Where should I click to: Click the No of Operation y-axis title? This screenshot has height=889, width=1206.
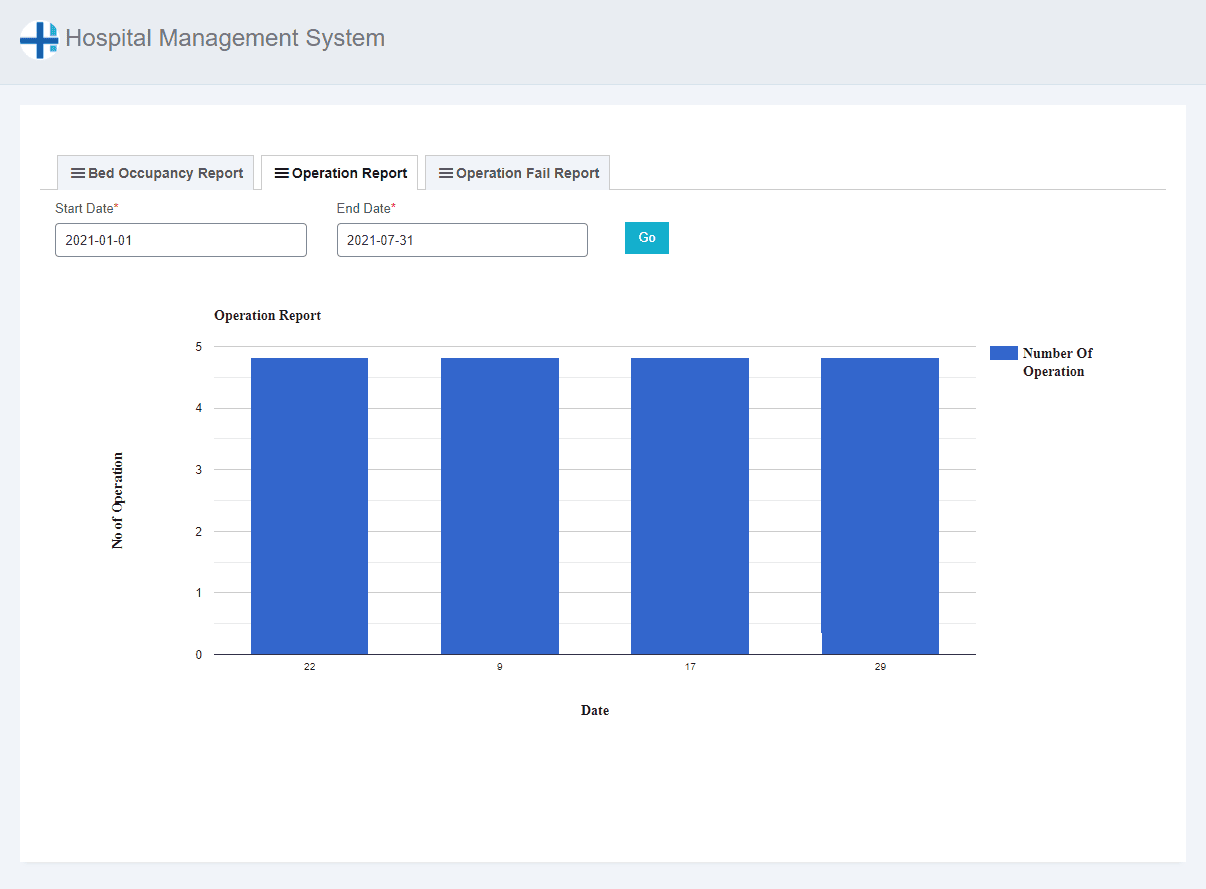(118, 500)
